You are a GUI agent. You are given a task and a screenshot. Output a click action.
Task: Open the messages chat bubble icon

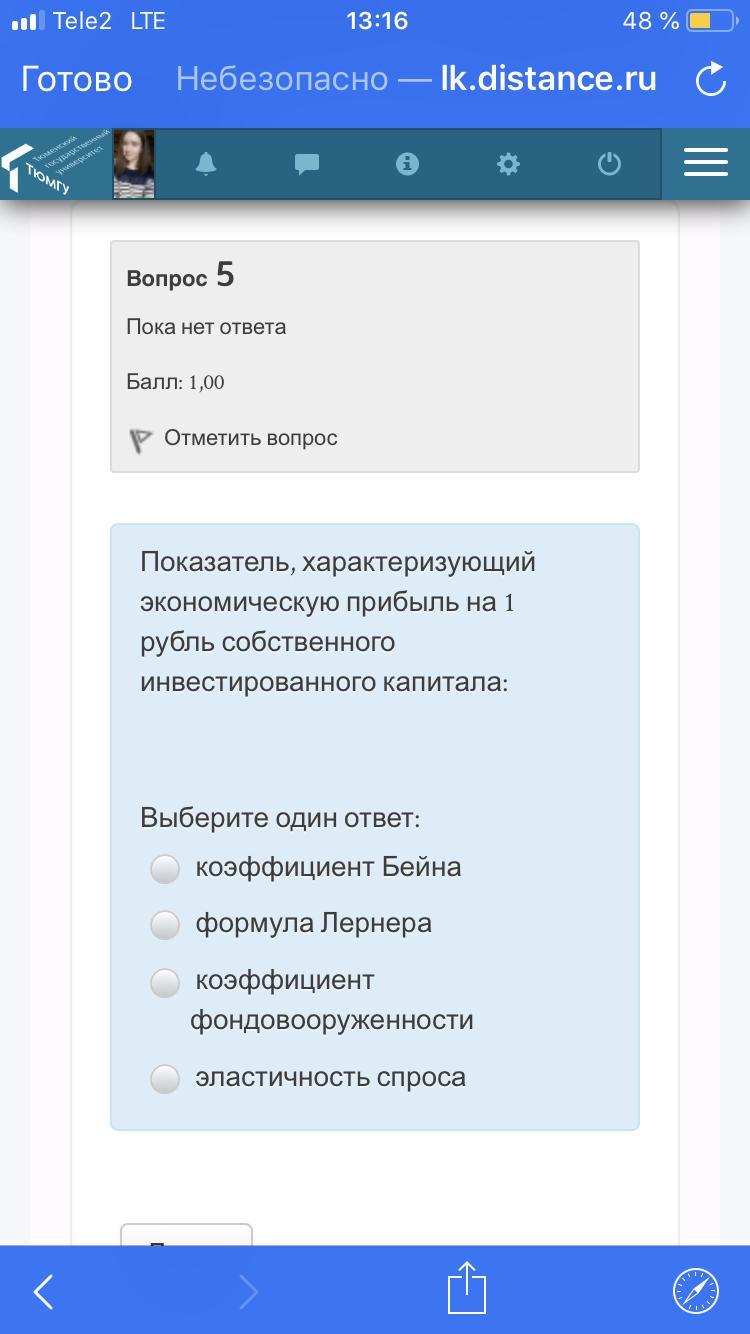[x=307, y=164]
